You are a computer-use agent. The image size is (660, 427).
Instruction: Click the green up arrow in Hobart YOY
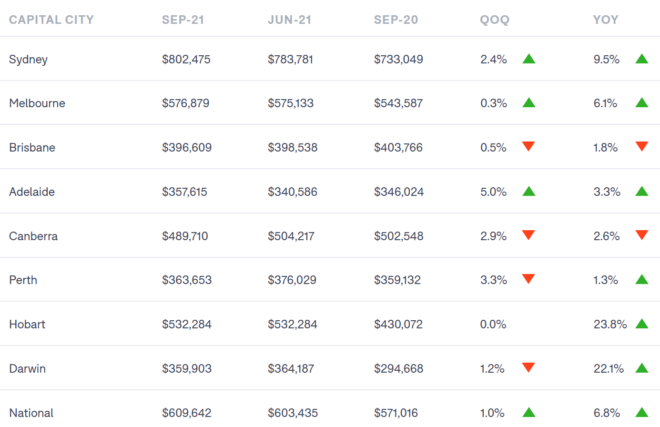coord(640,324)
